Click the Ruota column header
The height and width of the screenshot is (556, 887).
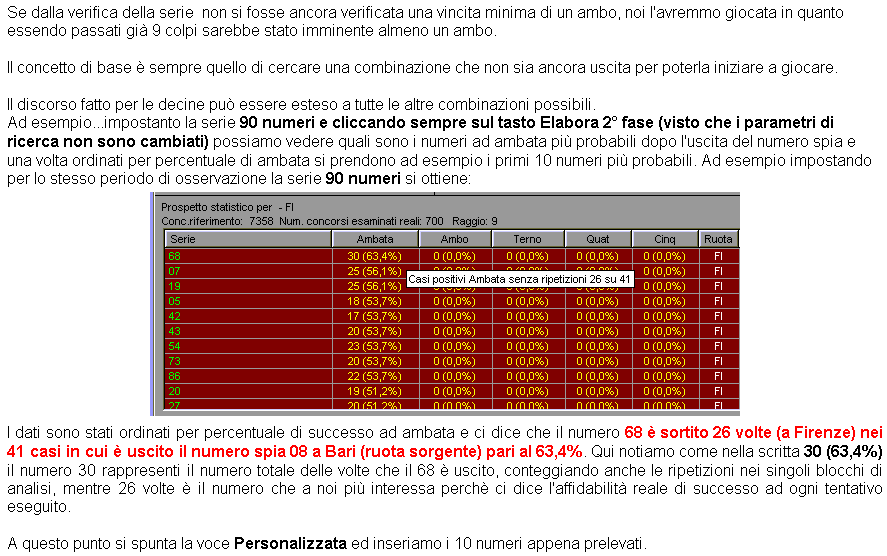pyautogui.click(x=718, y=239)
